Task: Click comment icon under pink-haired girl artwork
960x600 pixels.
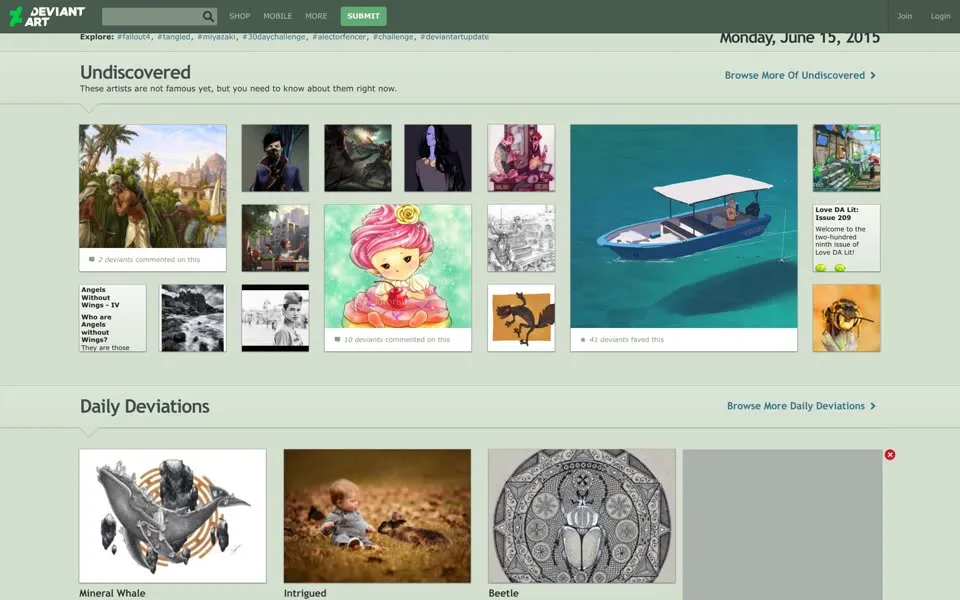Action: click(x=337, y=339)
